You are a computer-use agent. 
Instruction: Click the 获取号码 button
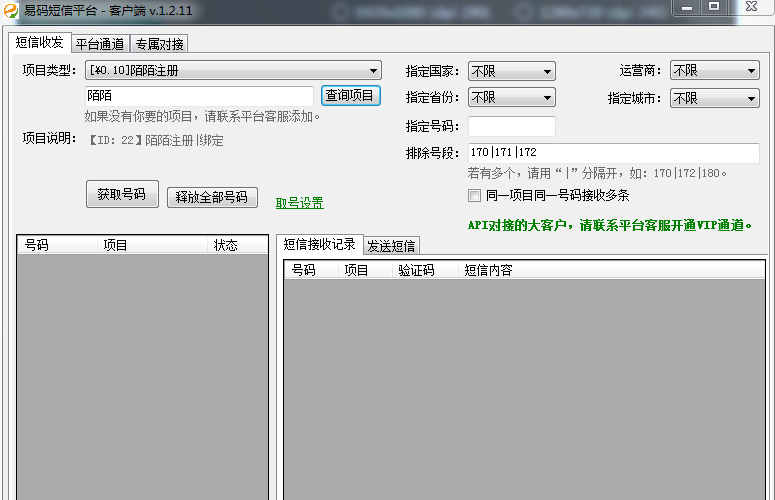point(122,194)
